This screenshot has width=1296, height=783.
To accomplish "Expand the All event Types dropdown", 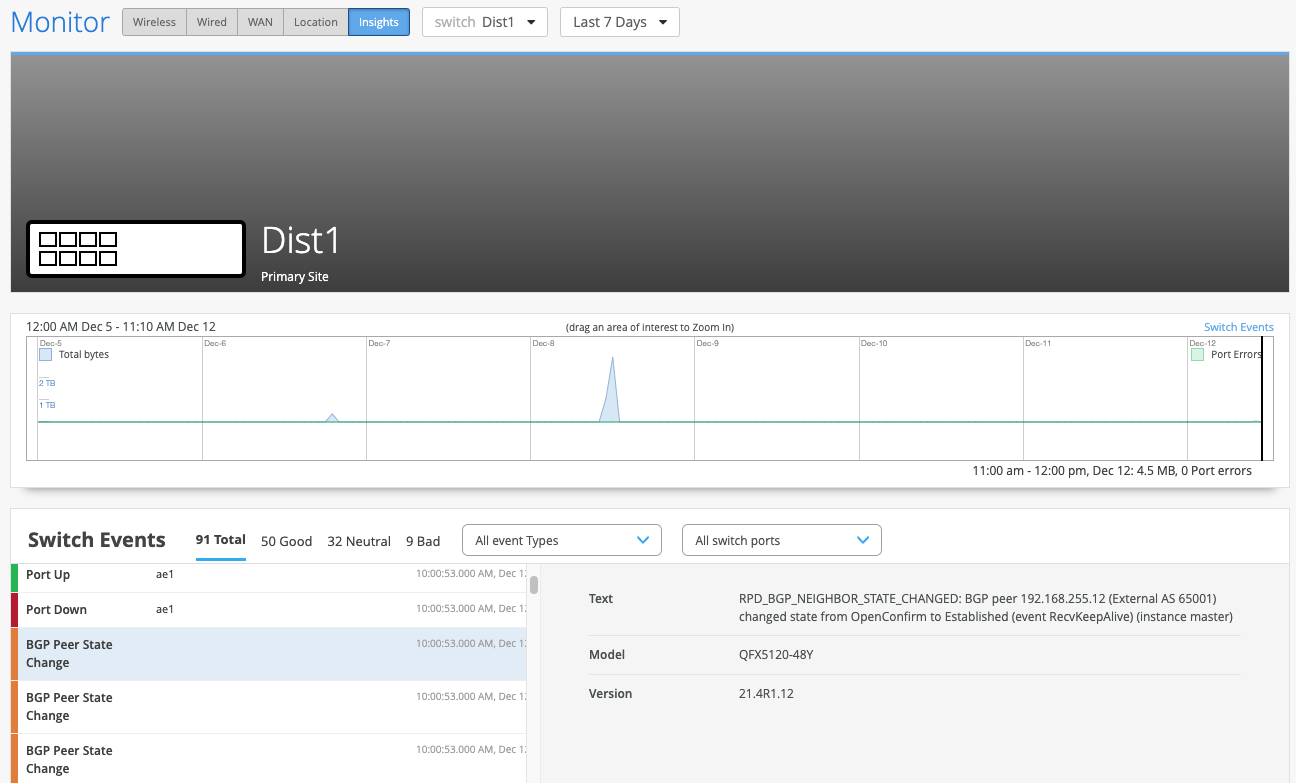I will point(561,540).
